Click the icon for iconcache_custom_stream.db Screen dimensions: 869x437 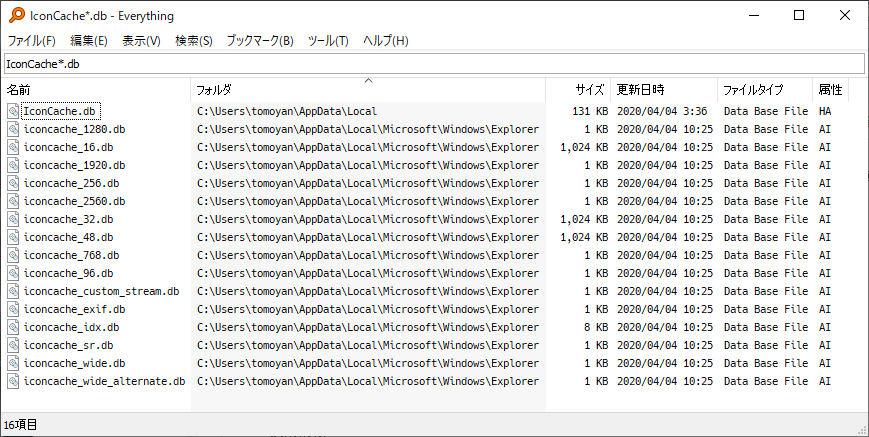pos(13,291)
